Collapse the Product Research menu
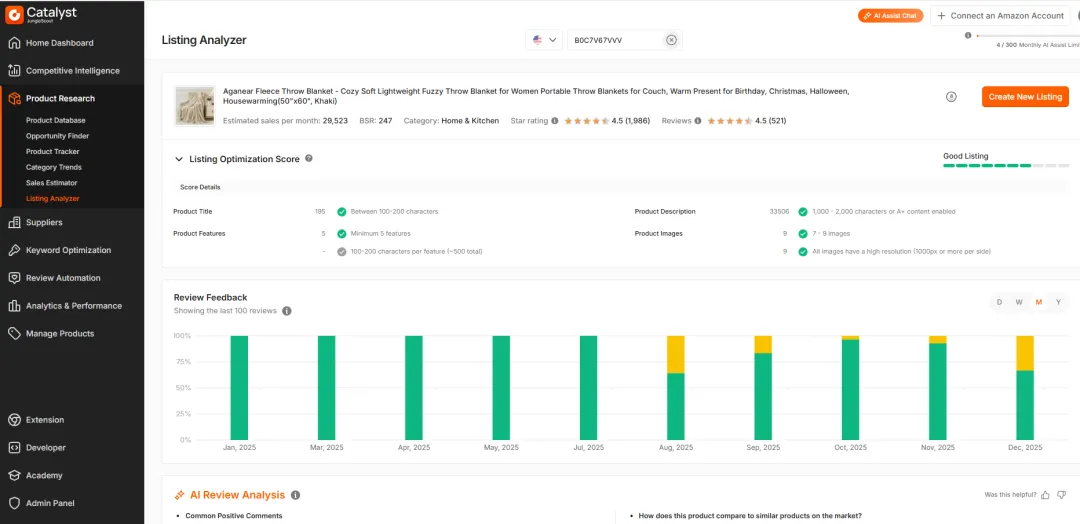The height and width of the screenshot is (524, 1080). pos(60,98)
